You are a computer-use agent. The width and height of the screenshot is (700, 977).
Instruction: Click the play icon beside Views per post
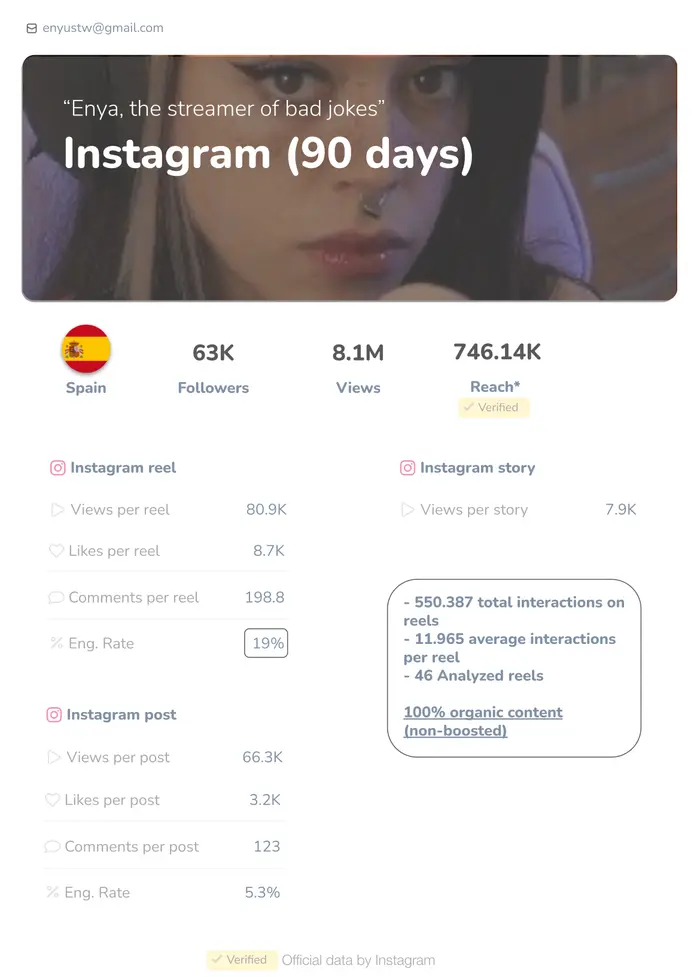(x=54, y=757)
